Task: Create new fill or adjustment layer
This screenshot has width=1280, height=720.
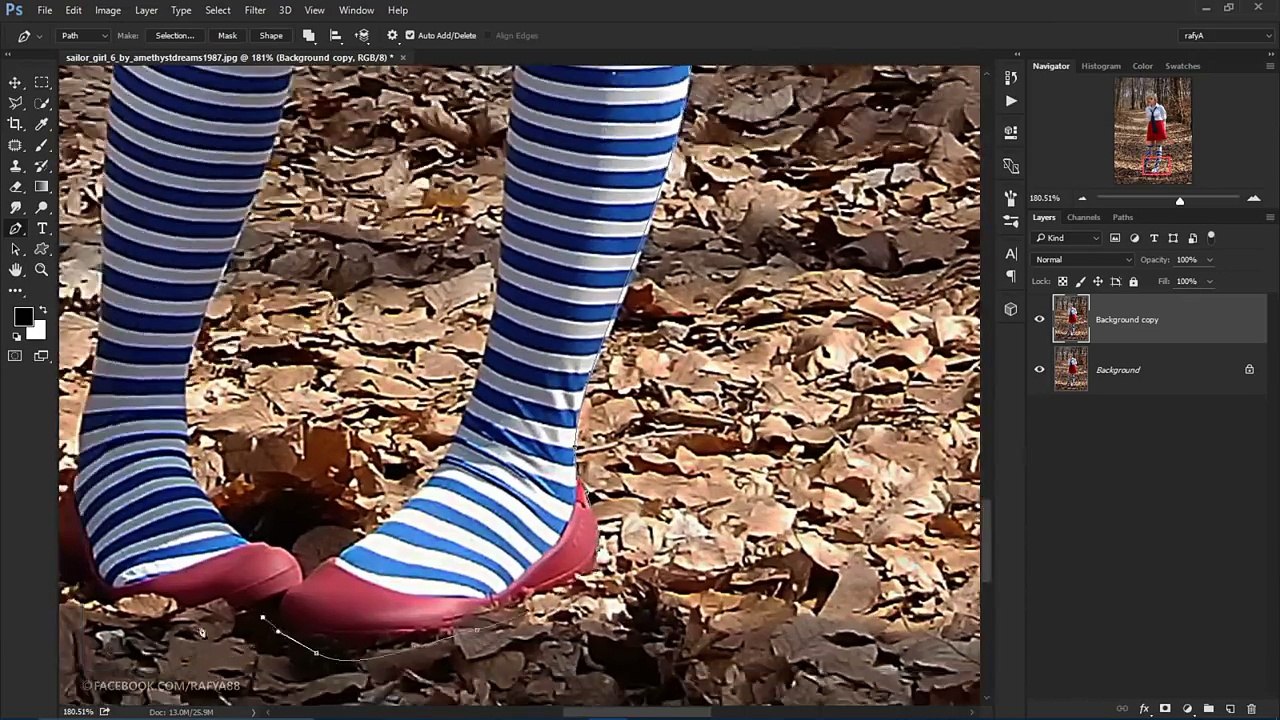Action: tap(1187, 709)
